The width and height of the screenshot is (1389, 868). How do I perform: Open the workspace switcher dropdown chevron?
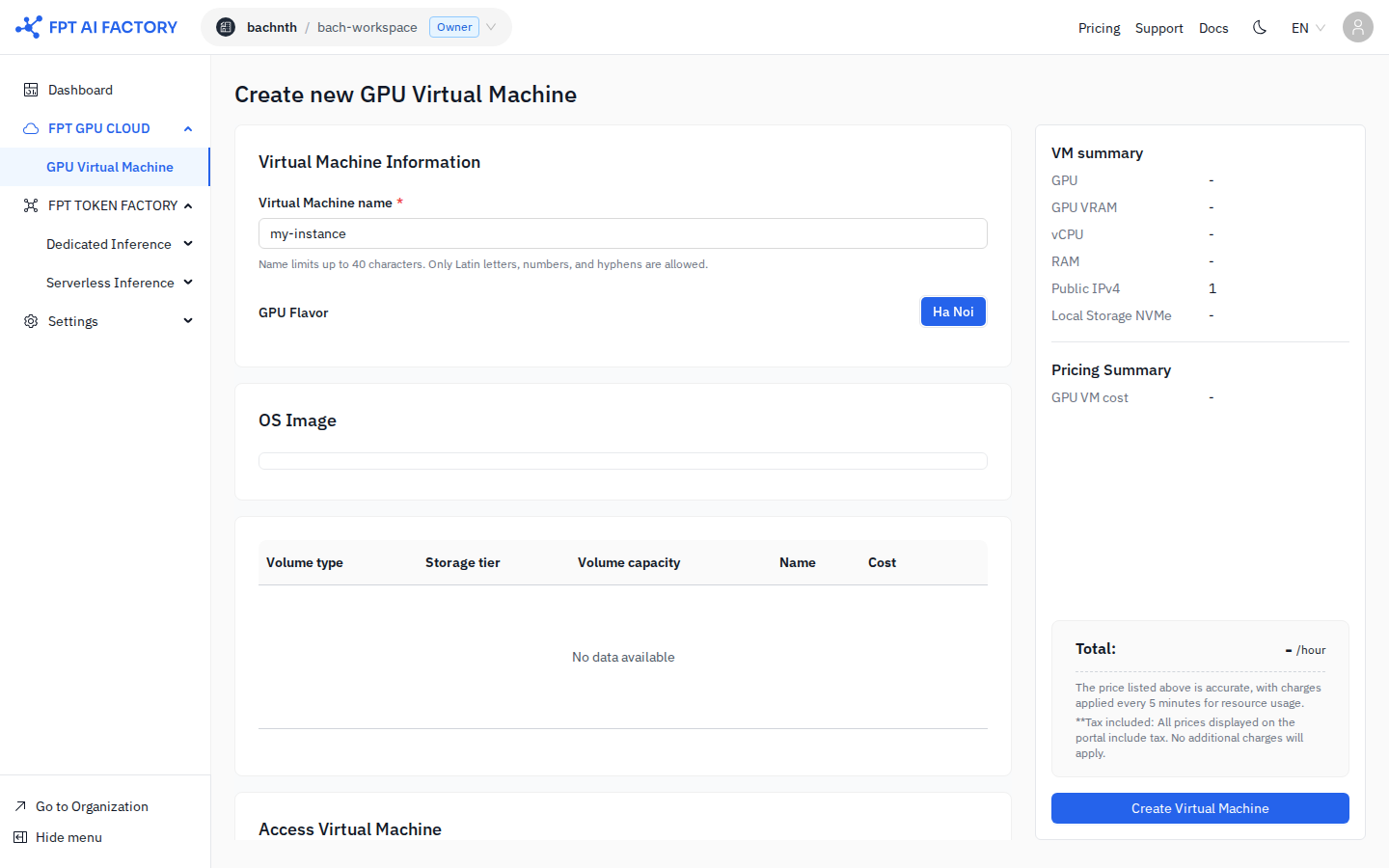pos(491,27)
